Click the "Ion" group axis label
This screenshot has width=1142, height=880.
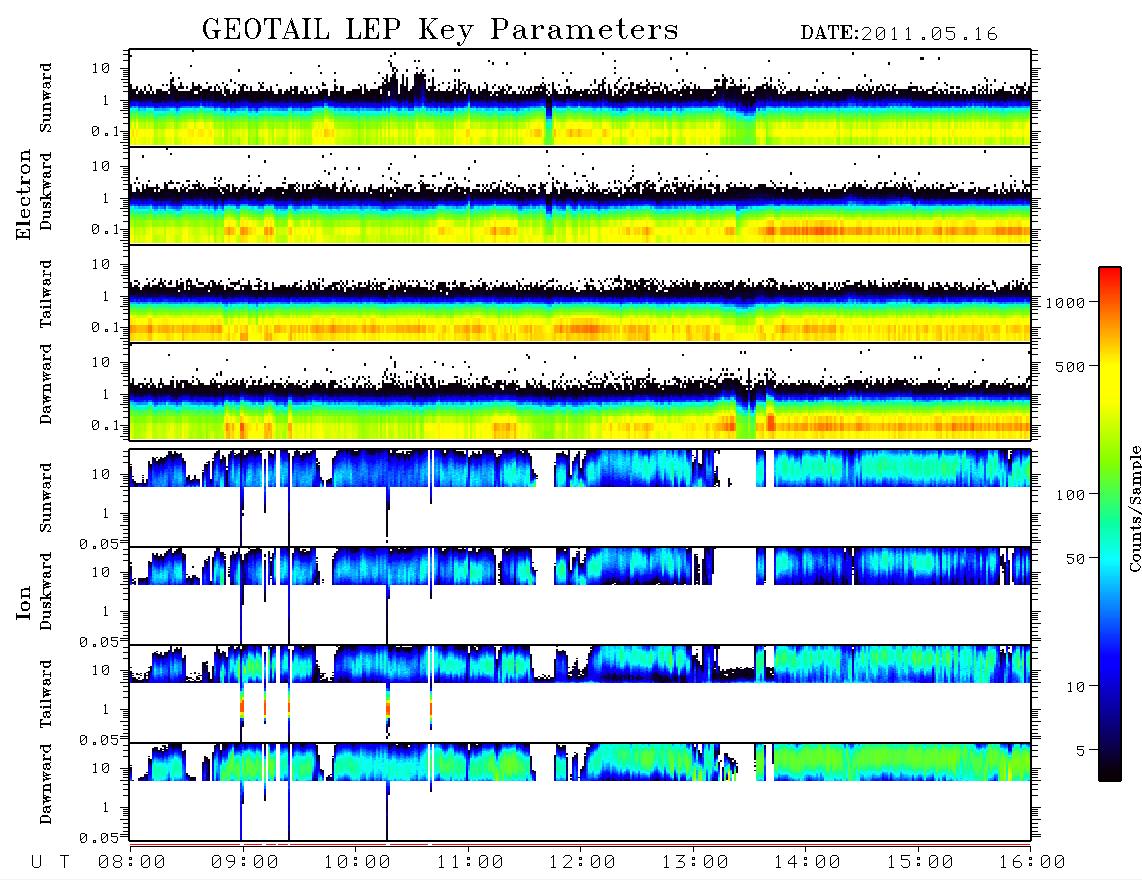pos(23,603)
